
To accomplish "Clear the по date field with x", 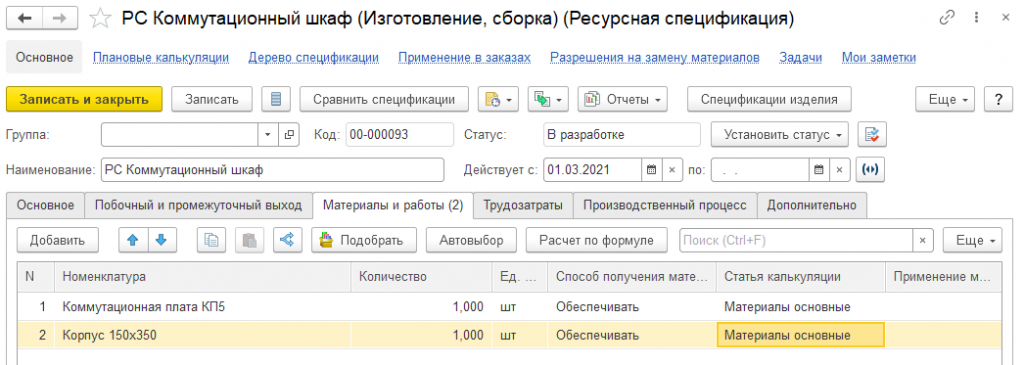I will click(840, 170).
